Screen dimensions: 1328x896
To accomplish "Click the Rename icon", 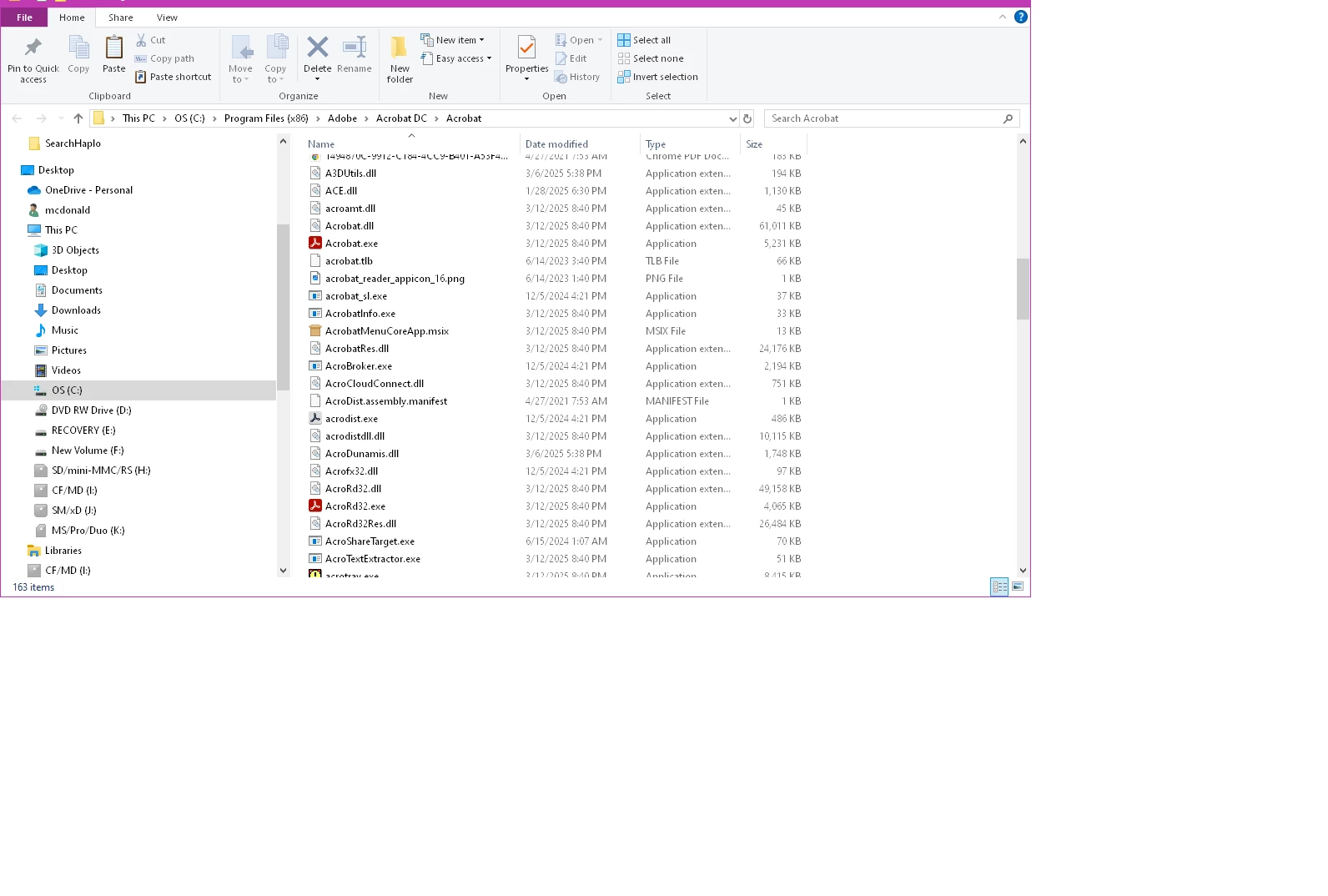I will pos(355,47).
